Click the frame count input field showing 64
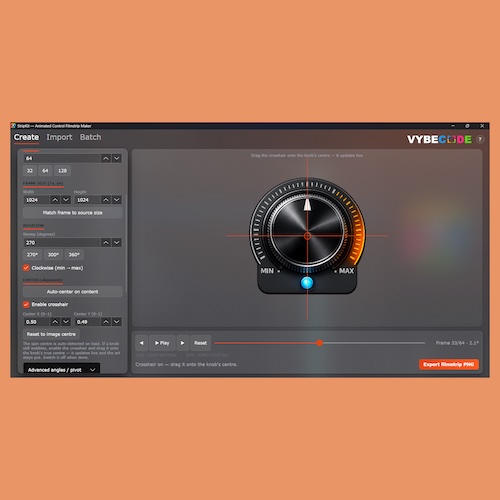Screen dimensions: 500x500 (62, 158)
